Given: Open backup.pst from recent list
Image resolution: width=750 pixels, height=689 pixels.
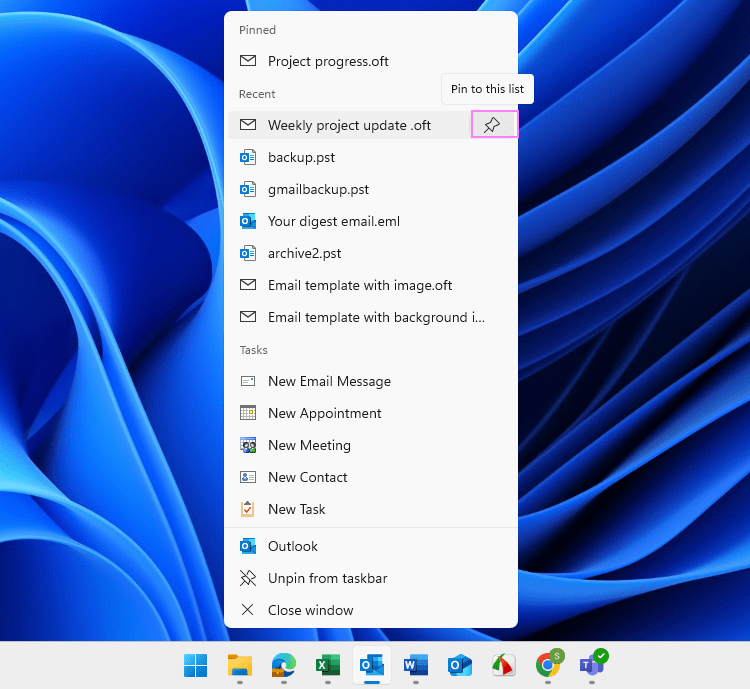Looking at the screenshot, I should (x=371, y=157).
